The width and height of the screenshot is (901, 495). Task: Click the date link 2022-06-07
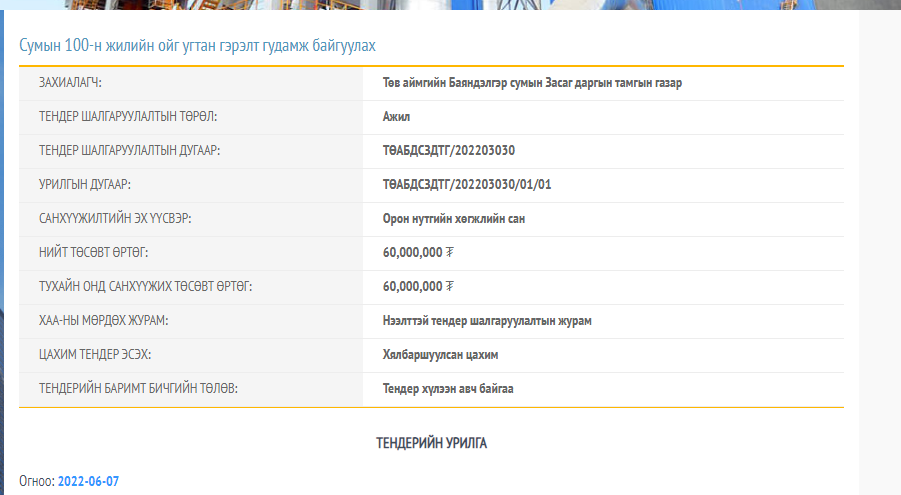[88, 481]
